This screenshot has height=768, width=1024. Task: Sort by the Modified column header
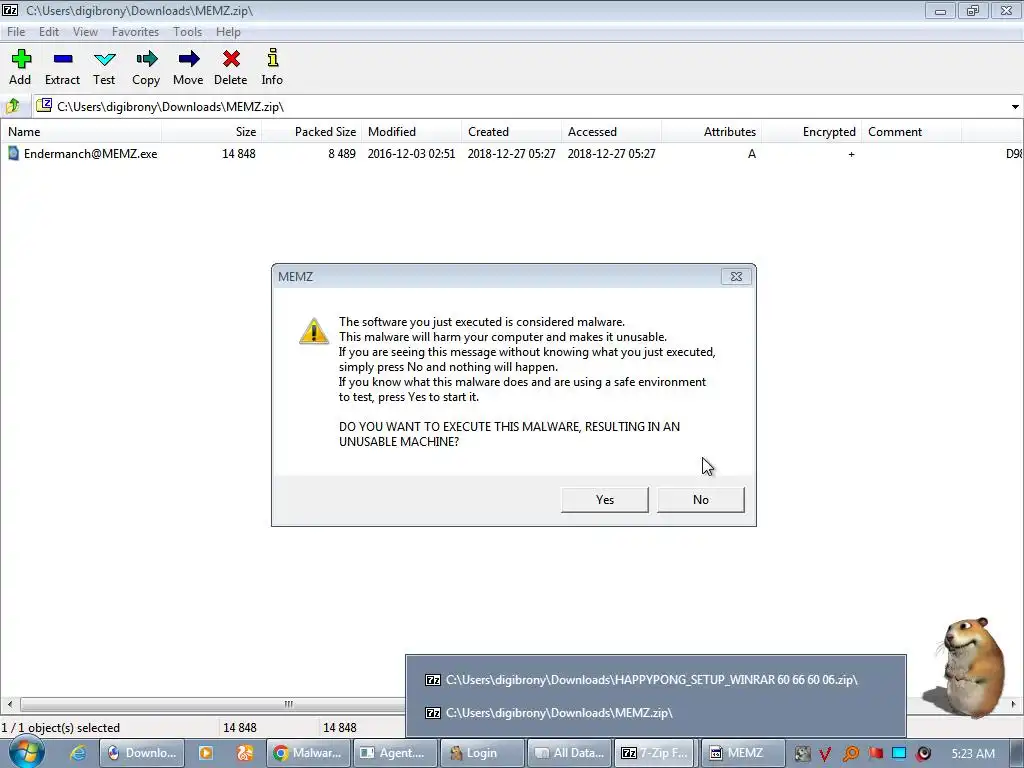tap(411, 132)
